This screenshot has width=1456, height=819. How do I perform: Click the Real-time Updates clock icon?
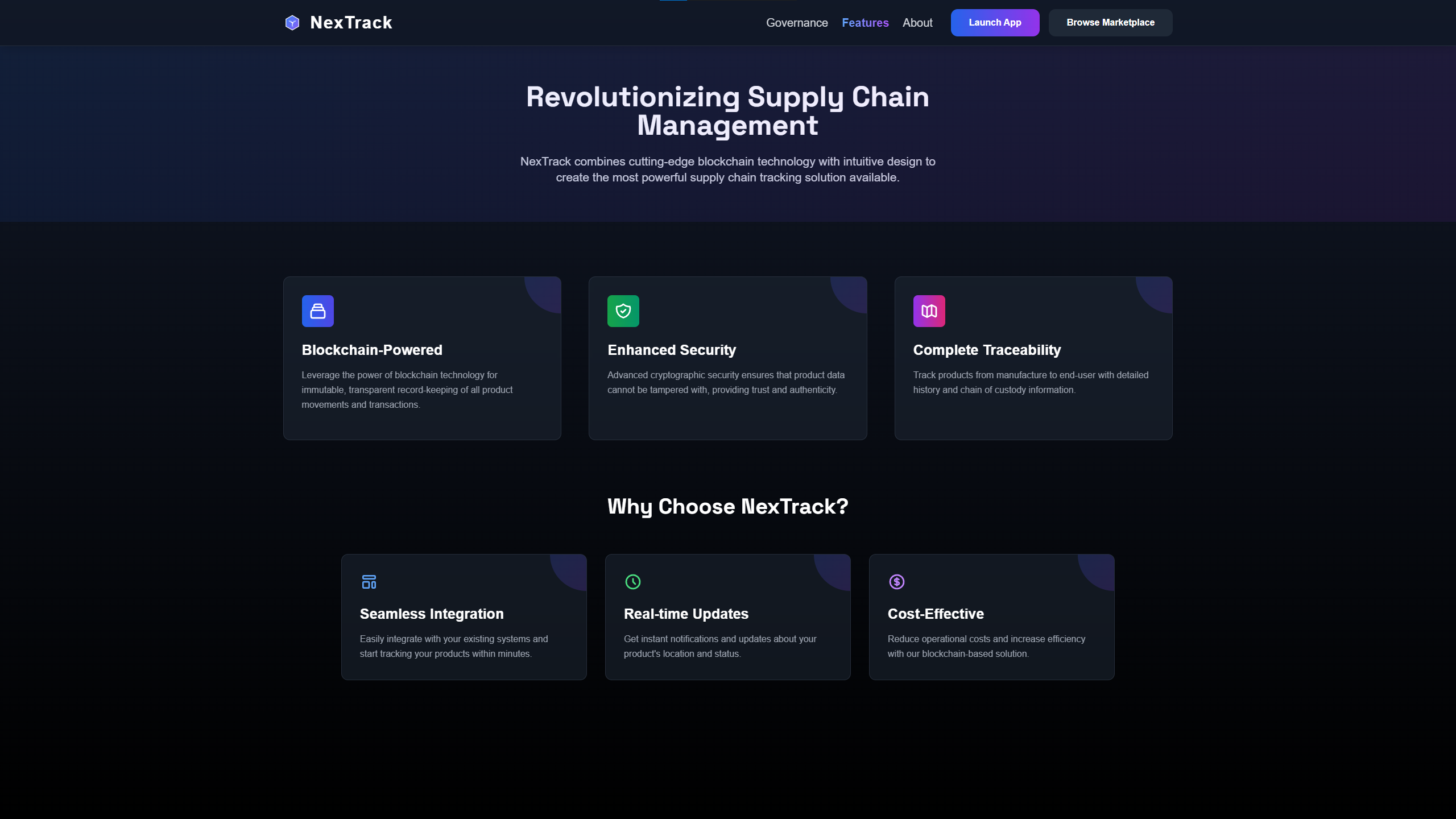632,582
